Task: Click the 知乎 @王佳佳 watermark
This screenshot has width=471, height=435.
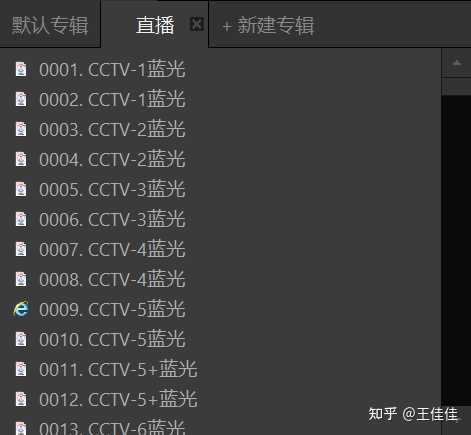Action: click(413, 414)
